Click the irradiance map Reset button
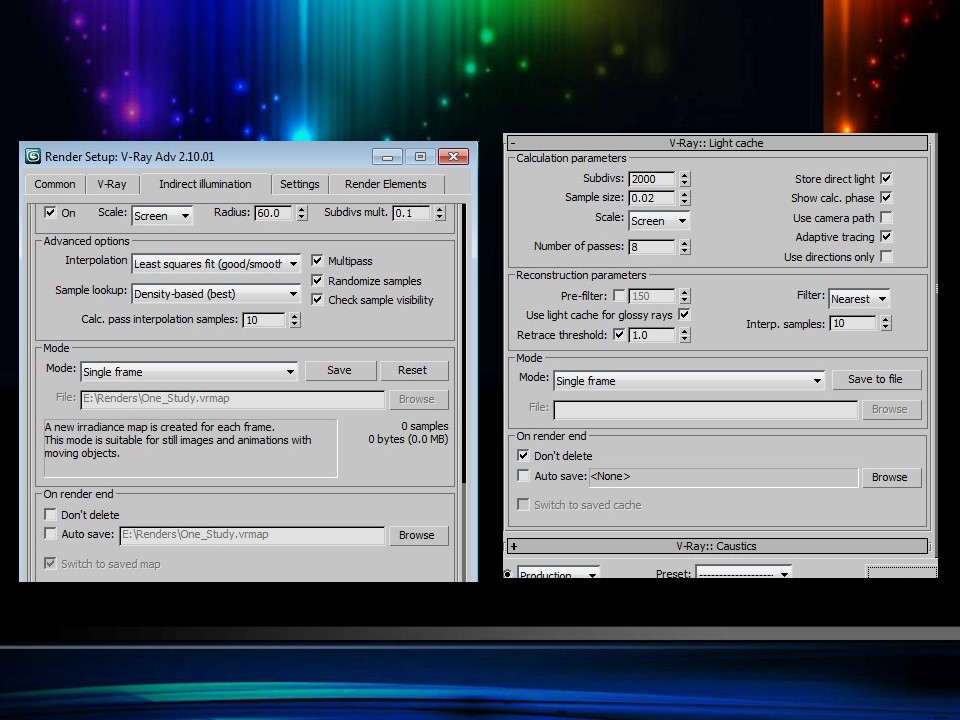Viewport: 960px width, 720px height. click(x=412, y=370)
